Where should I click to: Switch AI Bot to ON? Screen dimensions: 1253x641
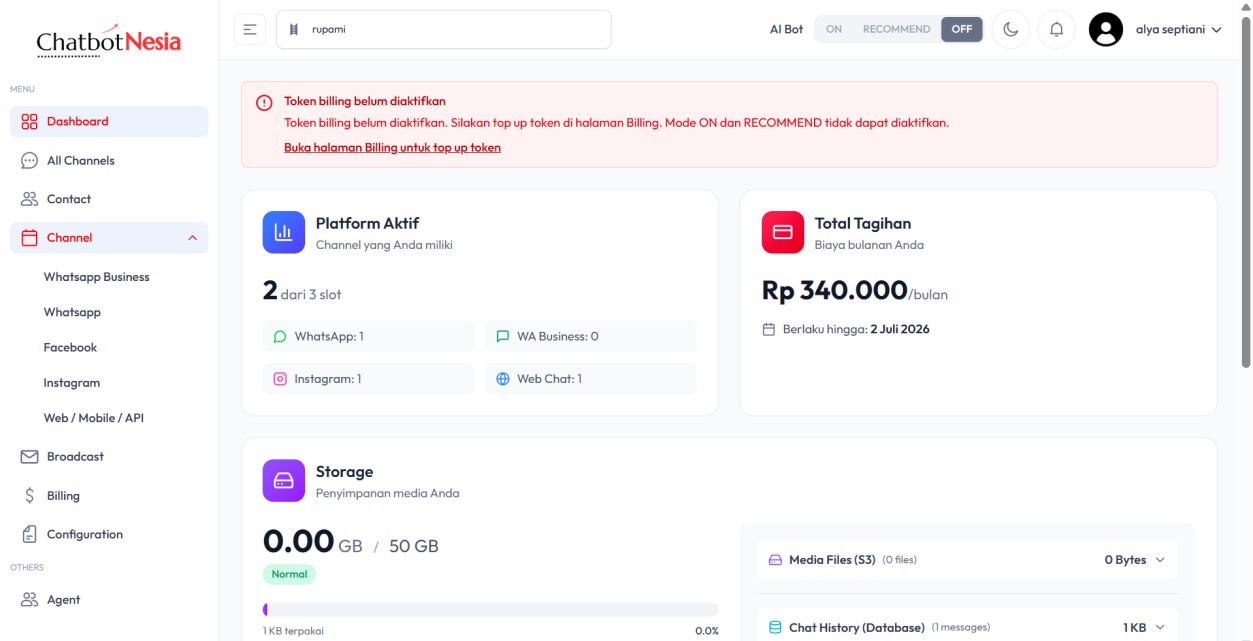click(834, 29)
